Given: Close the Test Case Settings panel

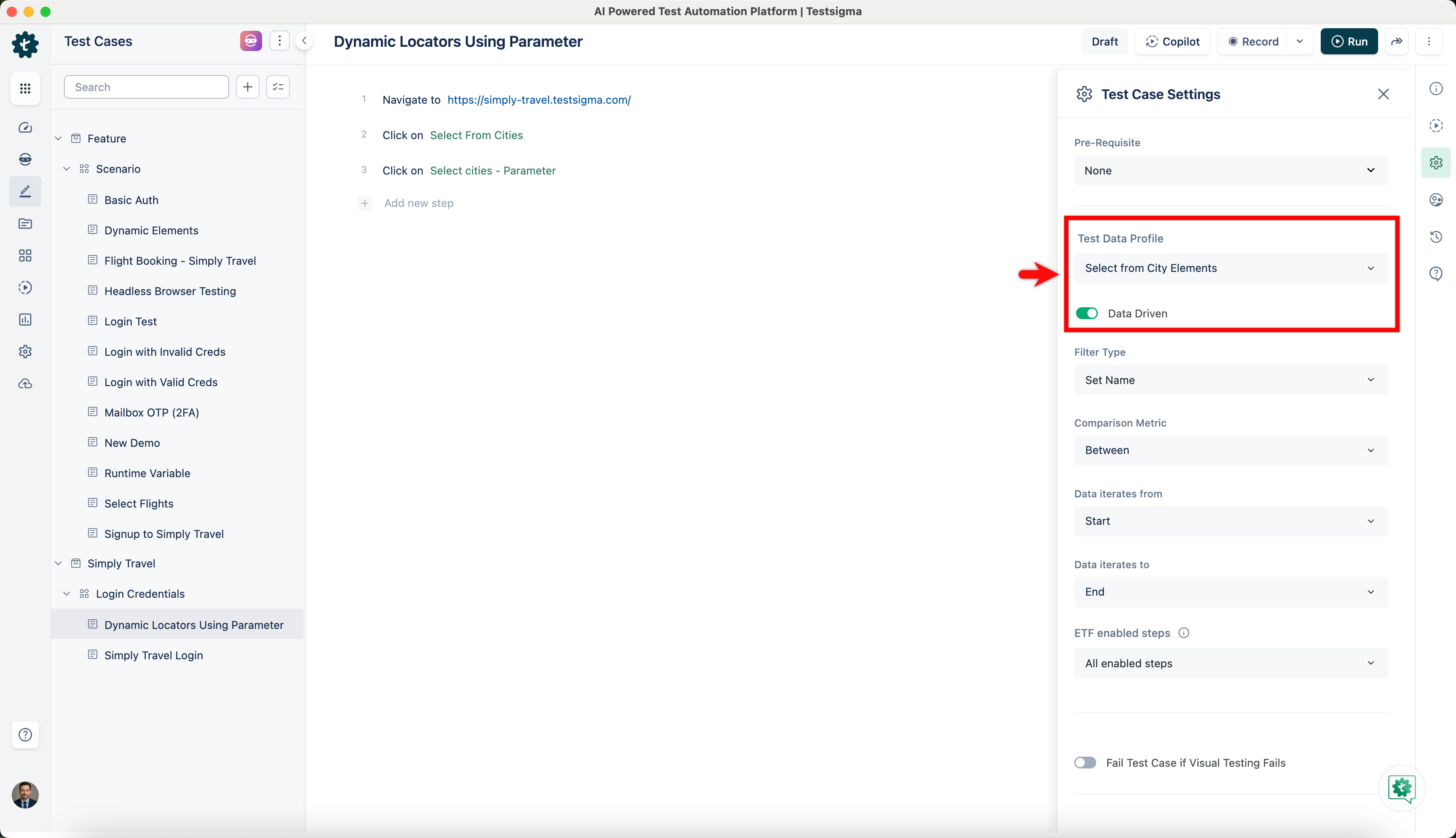Looking at the screenshot, I should 1384,94.
